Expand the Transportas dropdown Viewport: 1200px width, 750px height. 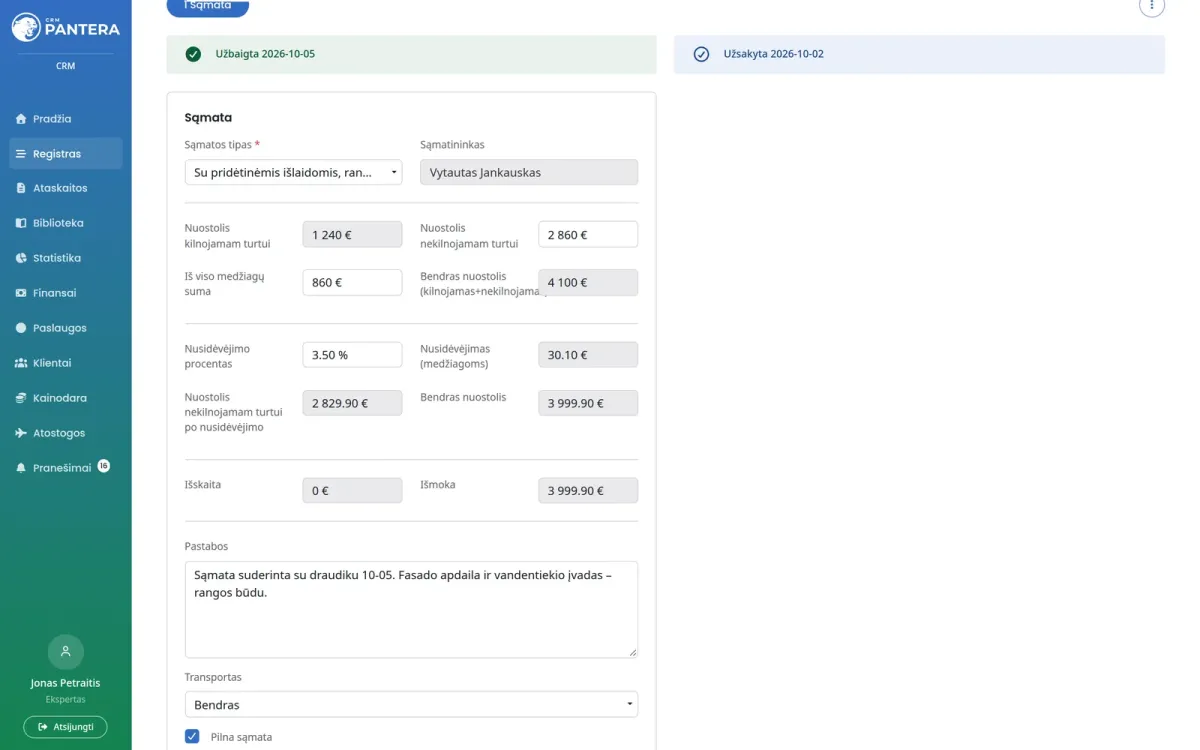tap(411, 705)
